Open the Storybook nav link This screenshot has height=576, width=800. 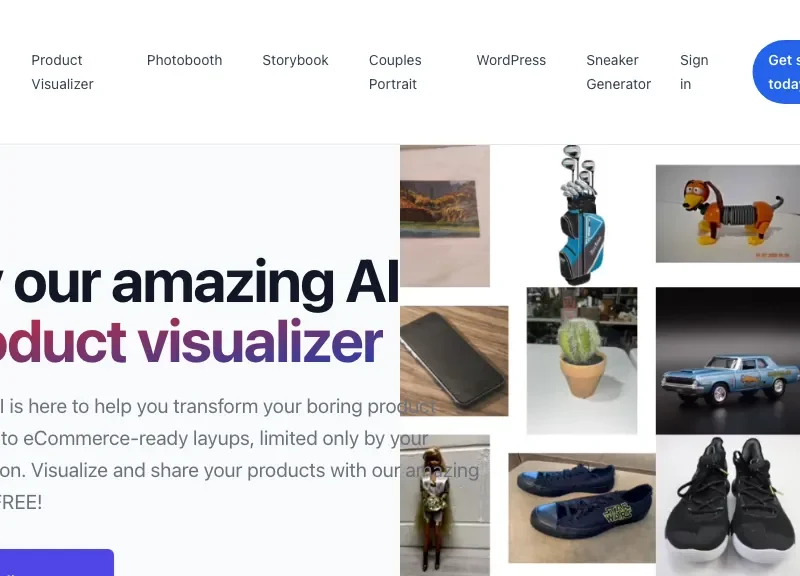[x=295, y=60]
